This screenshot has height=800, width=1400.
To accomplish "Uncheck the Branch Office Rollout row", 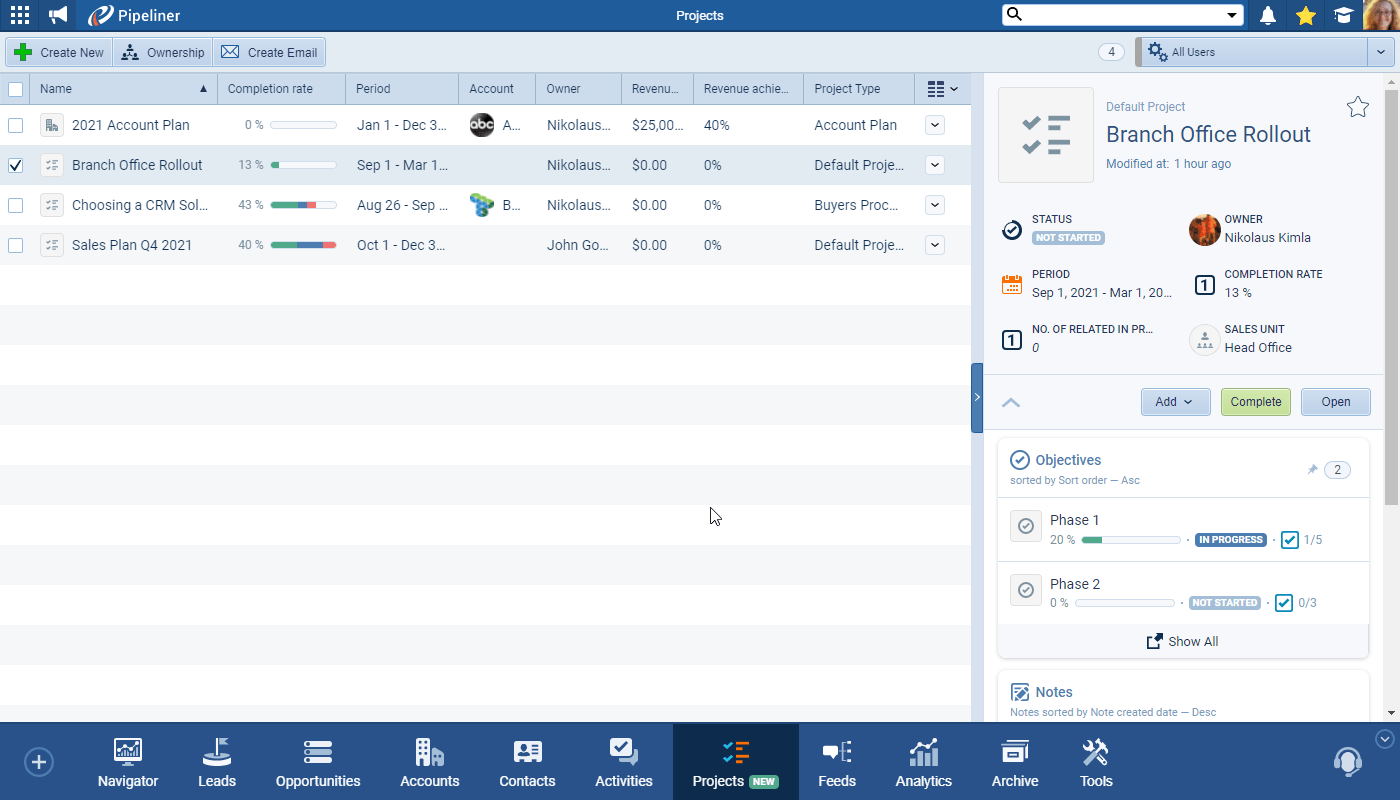I will click(15, 165).
